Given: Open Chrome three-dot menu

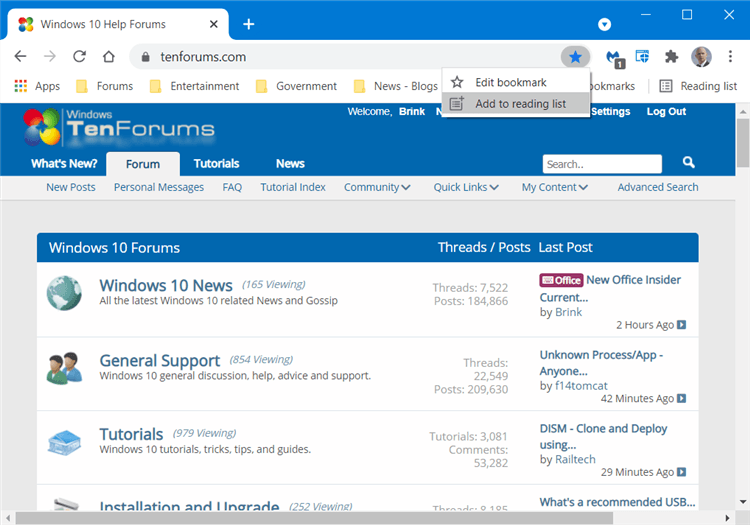Looking at the screenshot, I should pyautogui.click(x=730, y=56).
